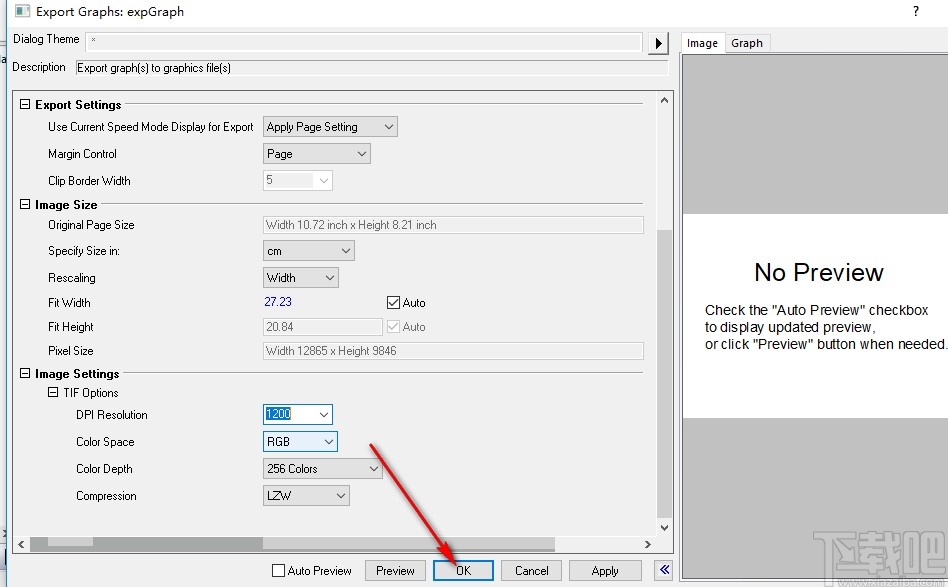The width and height of the screenshot is (948, 587).
Task: Switch to the Image preview tab
Action: click(x=702, y=43)
